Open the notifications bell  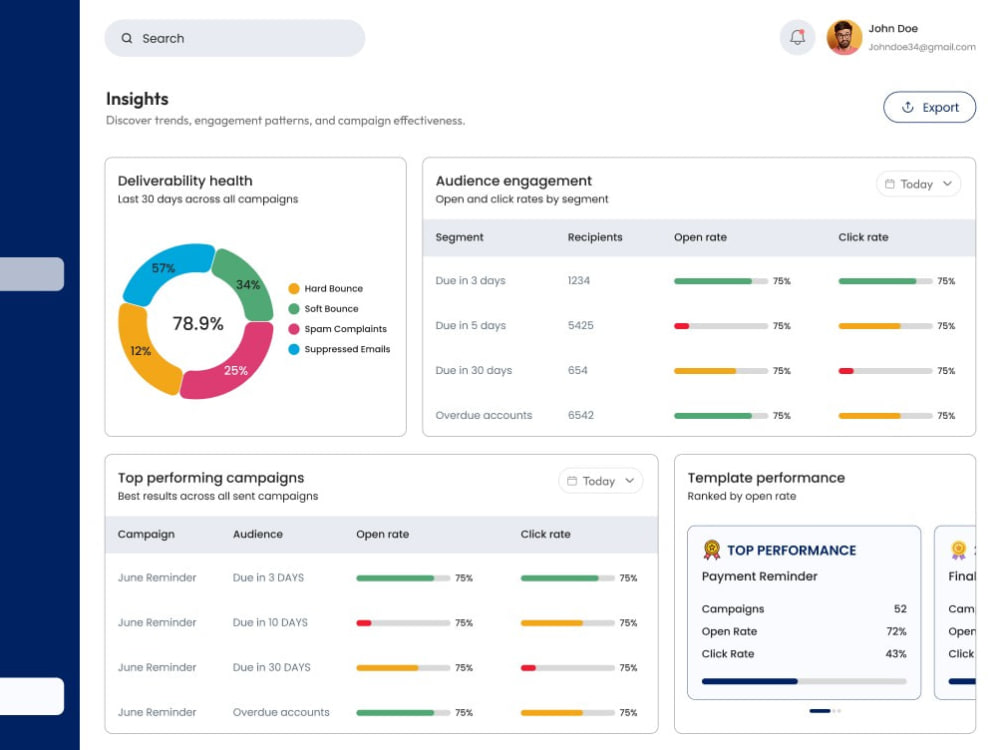point(797,38)
